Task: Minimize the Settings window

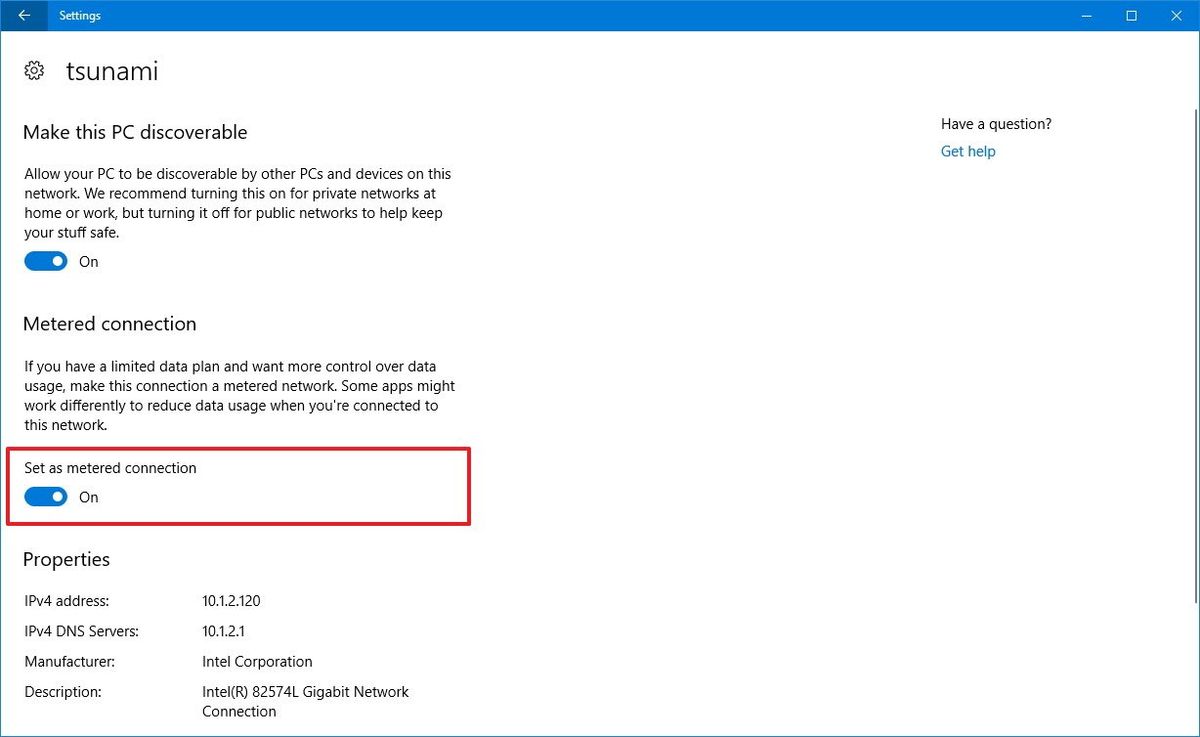Action: coord(1086,15)
